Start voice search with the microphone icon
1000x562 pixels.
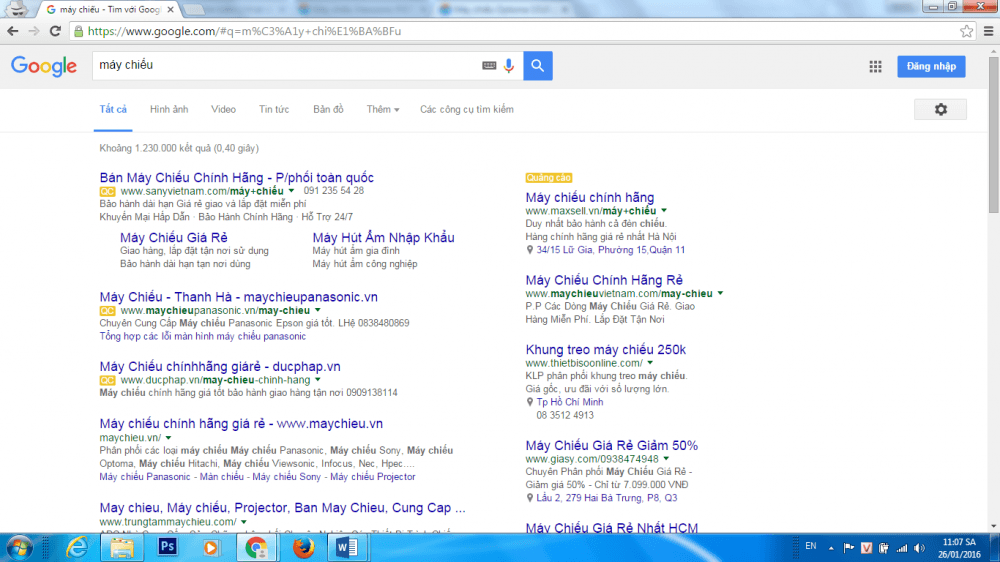point(509,65)
